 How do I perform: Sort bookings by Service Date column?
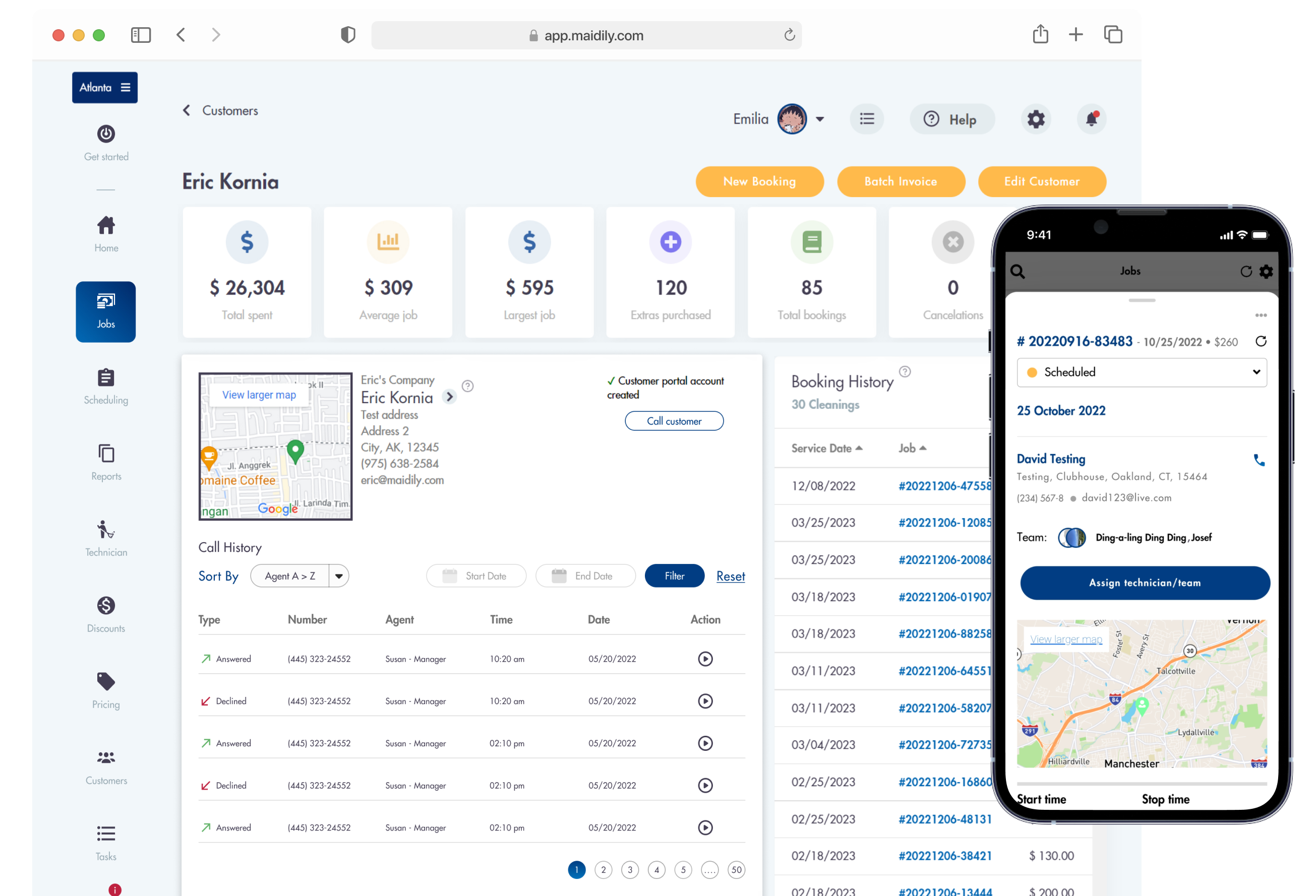click(827, 449)
